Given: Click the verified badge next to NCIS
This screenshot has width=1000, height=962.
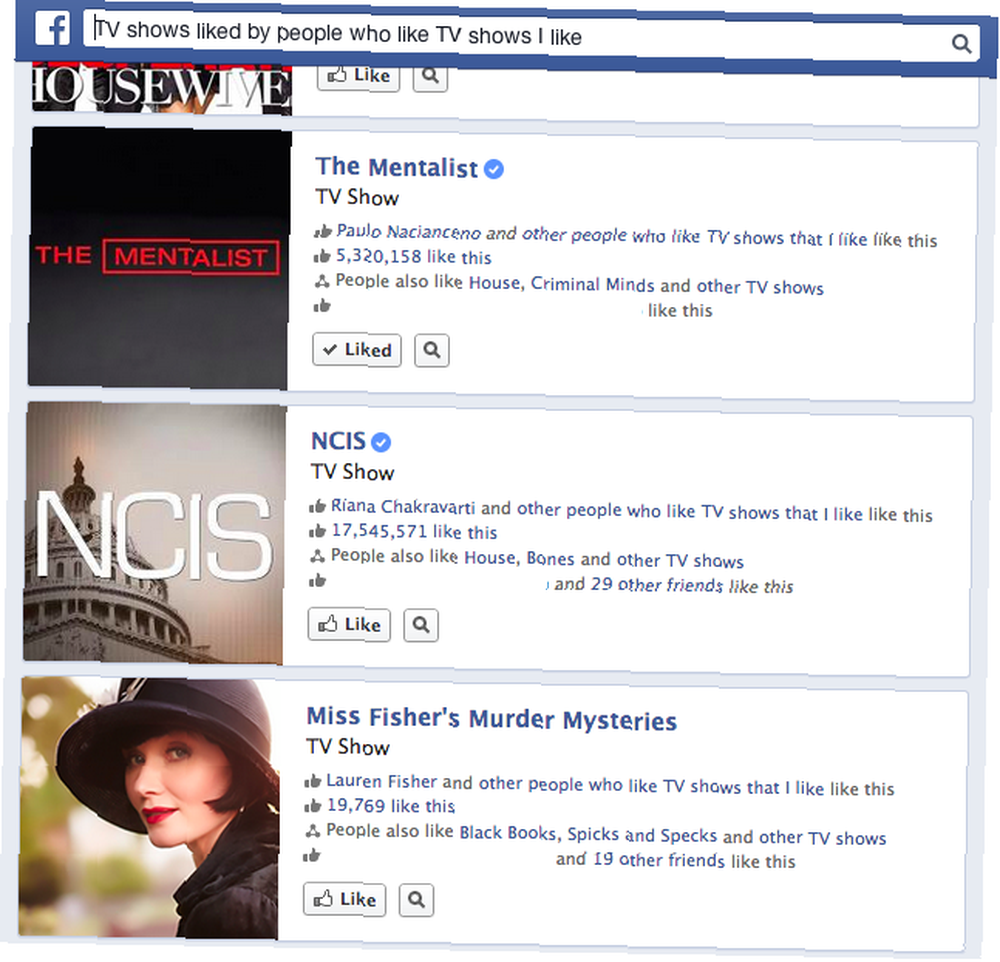Looking at the screenshot, I should coord(381,442).
